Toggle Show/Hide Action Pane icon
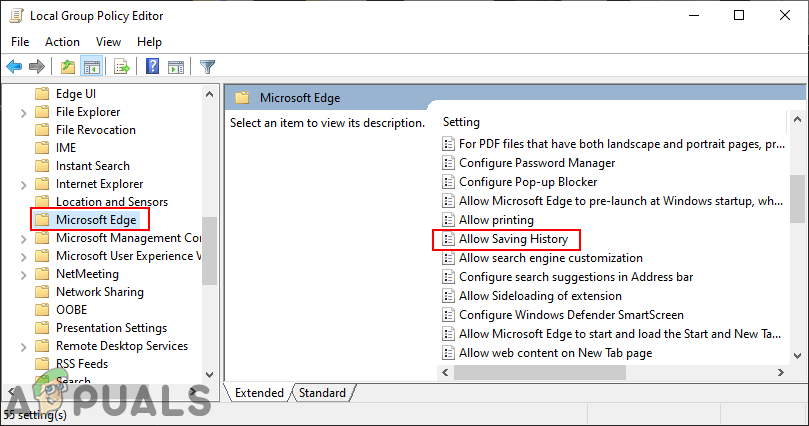 click(176, 67)
